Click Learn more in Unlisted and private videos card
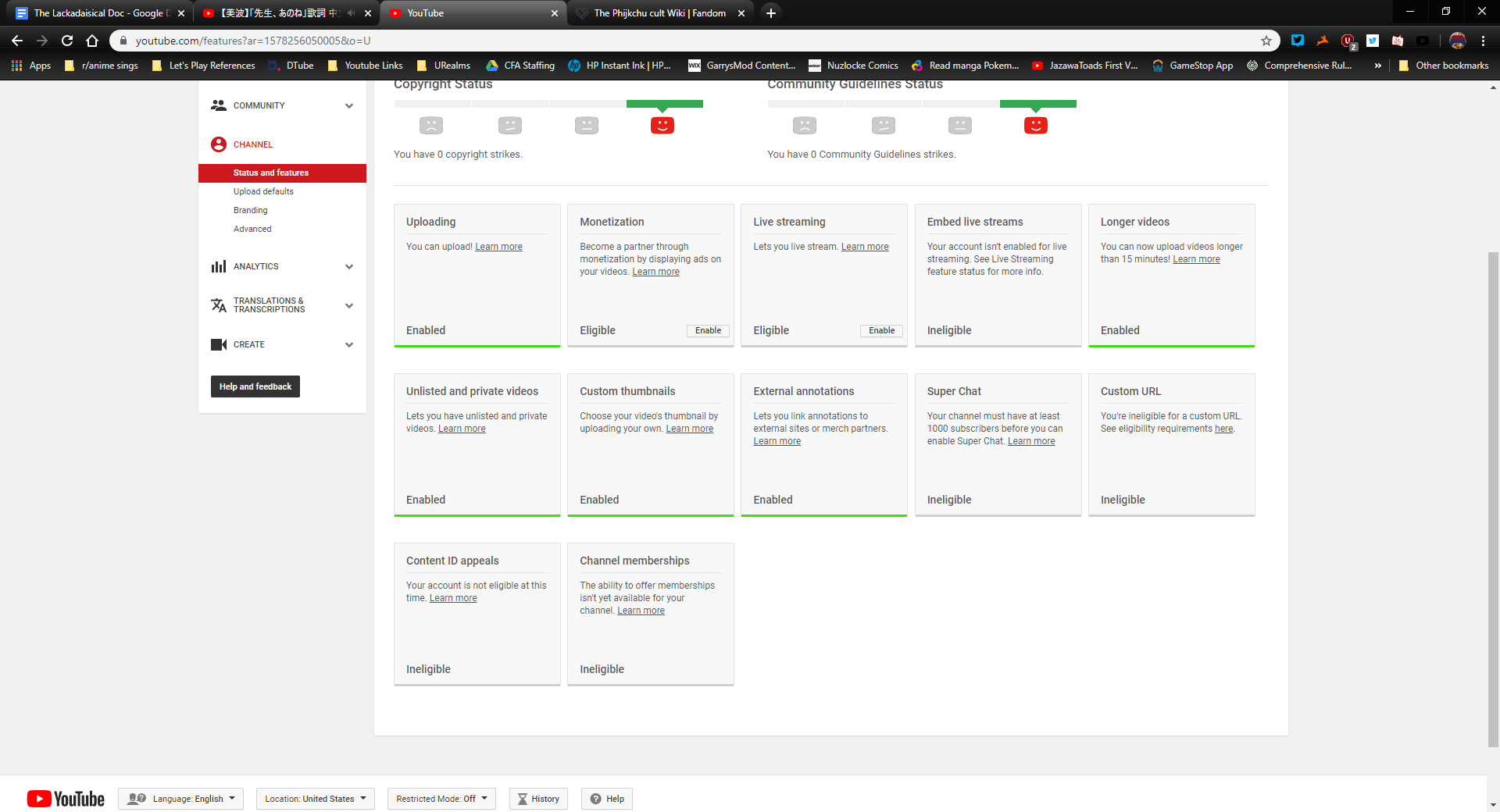 click(x=462, y=429)
